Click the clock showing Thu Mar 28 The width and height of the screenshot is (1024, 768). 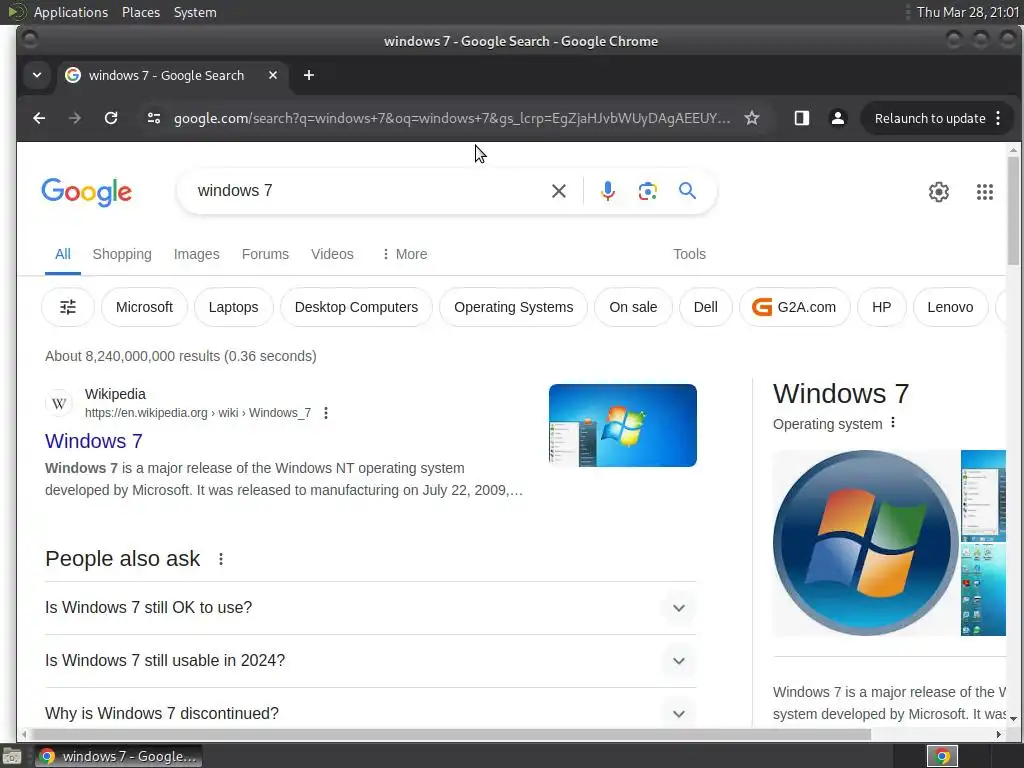tap(967, 12)
